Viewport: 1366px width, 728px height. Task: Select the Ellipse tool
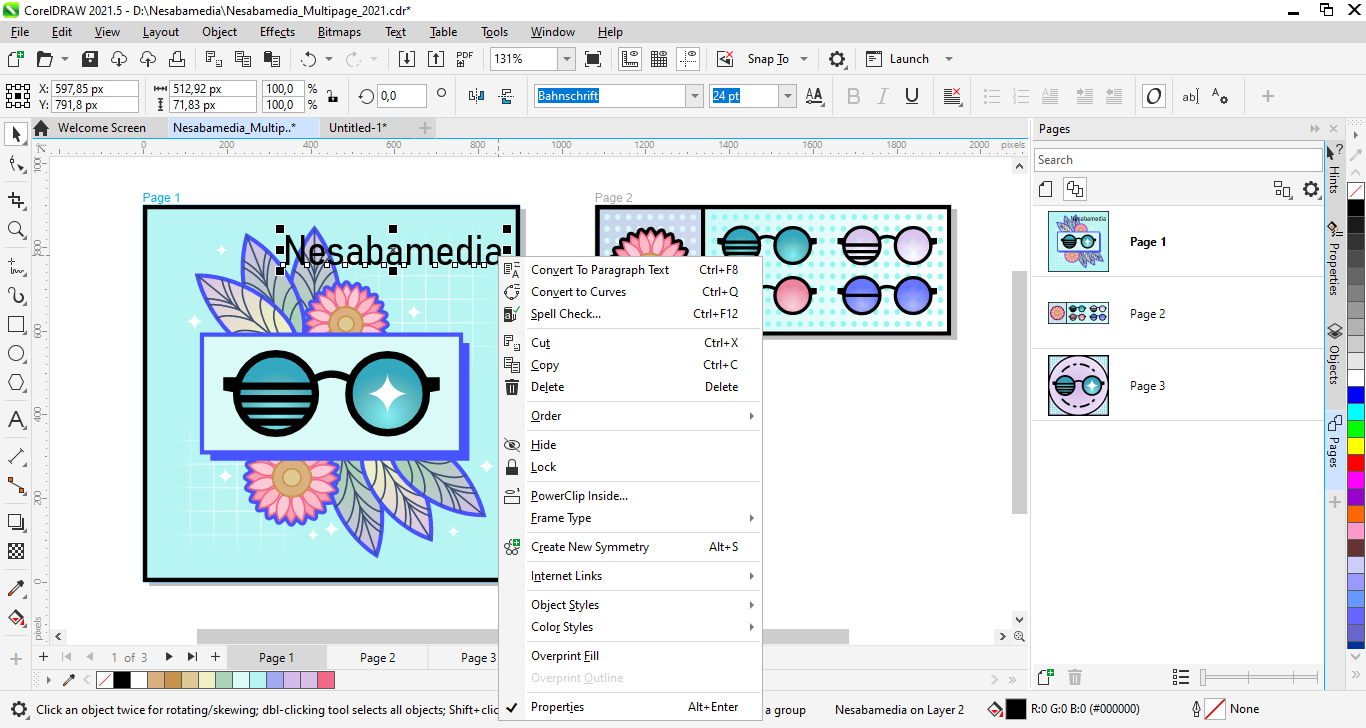click(x=16, y=354)
